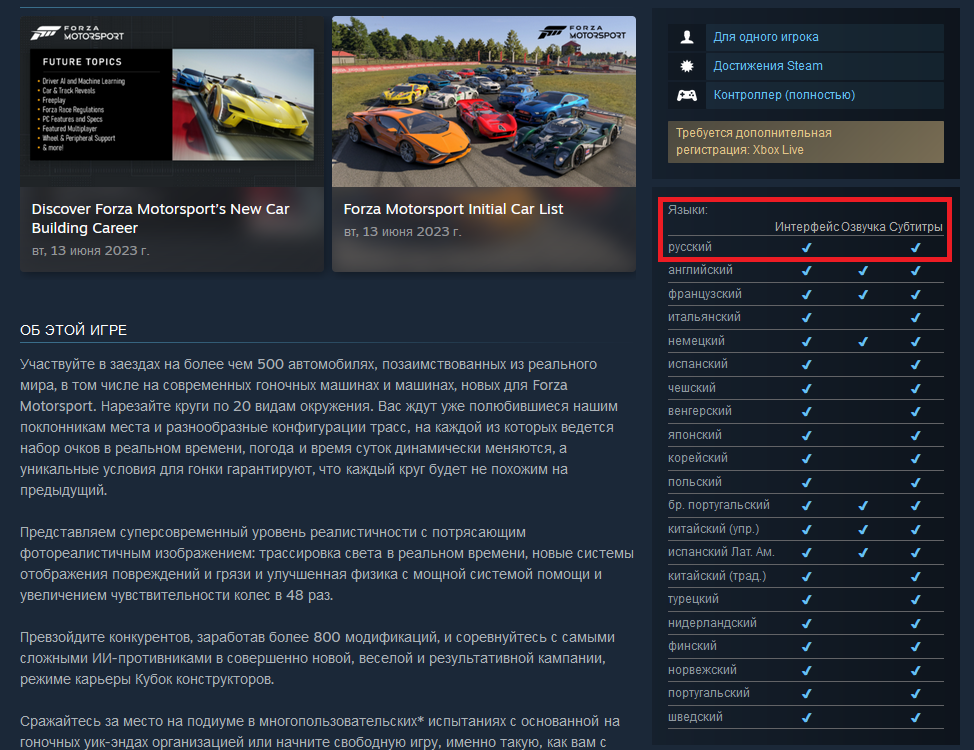
Task: Click the Озвучка checkmark for китайский (упр.)
Action: coord(863,529)
